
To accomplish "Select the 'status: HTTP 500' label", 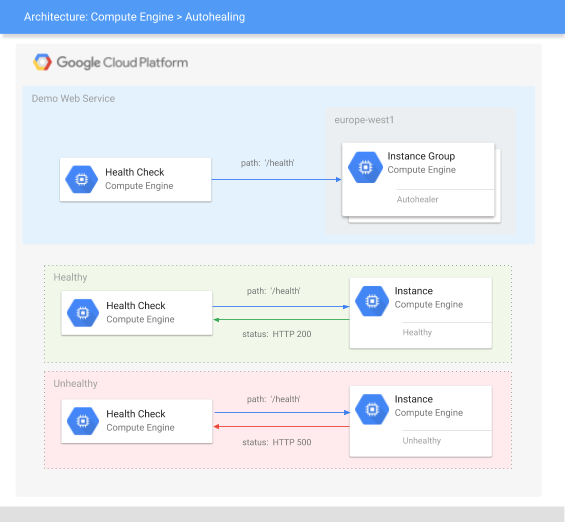I will coord(277,442).
